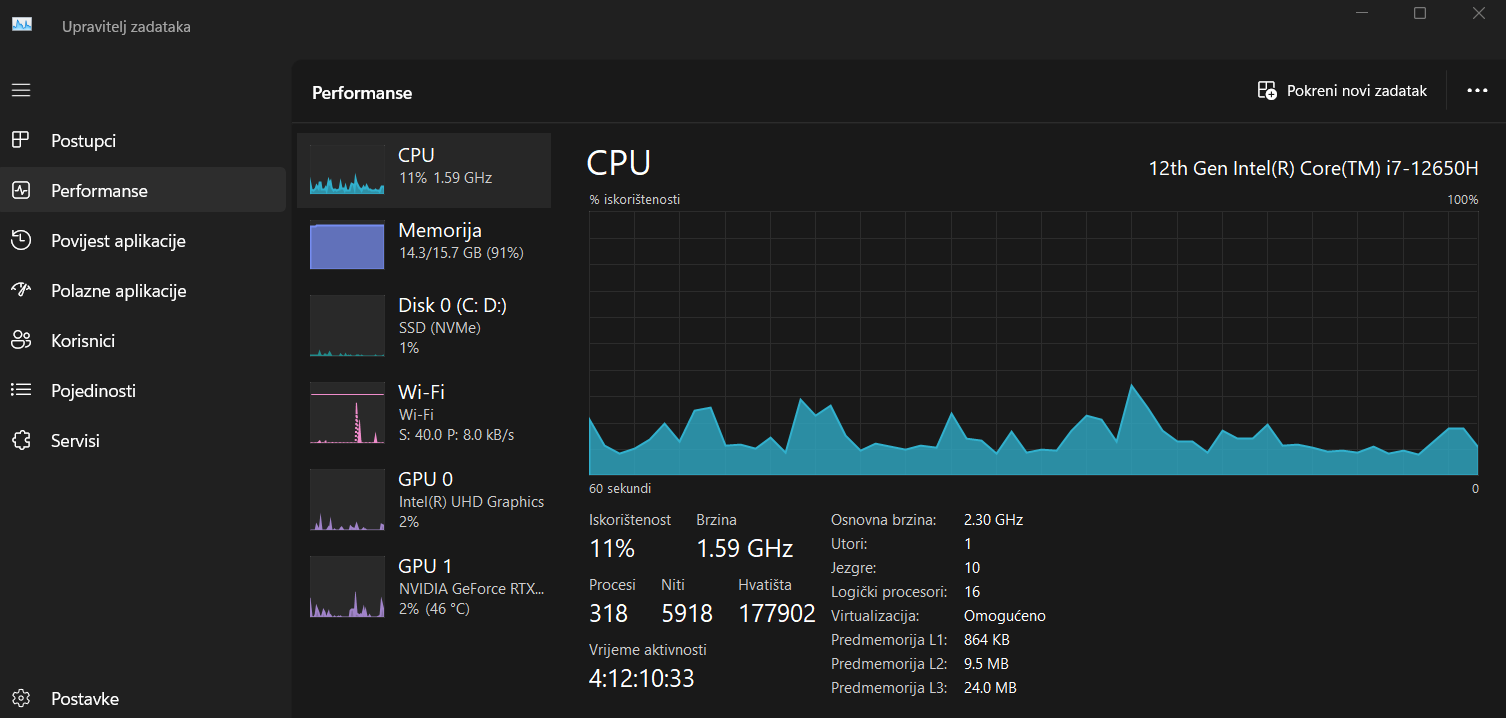Go to the Pojedinosti page
1506x718 pixels.
(x=143, y=390)
